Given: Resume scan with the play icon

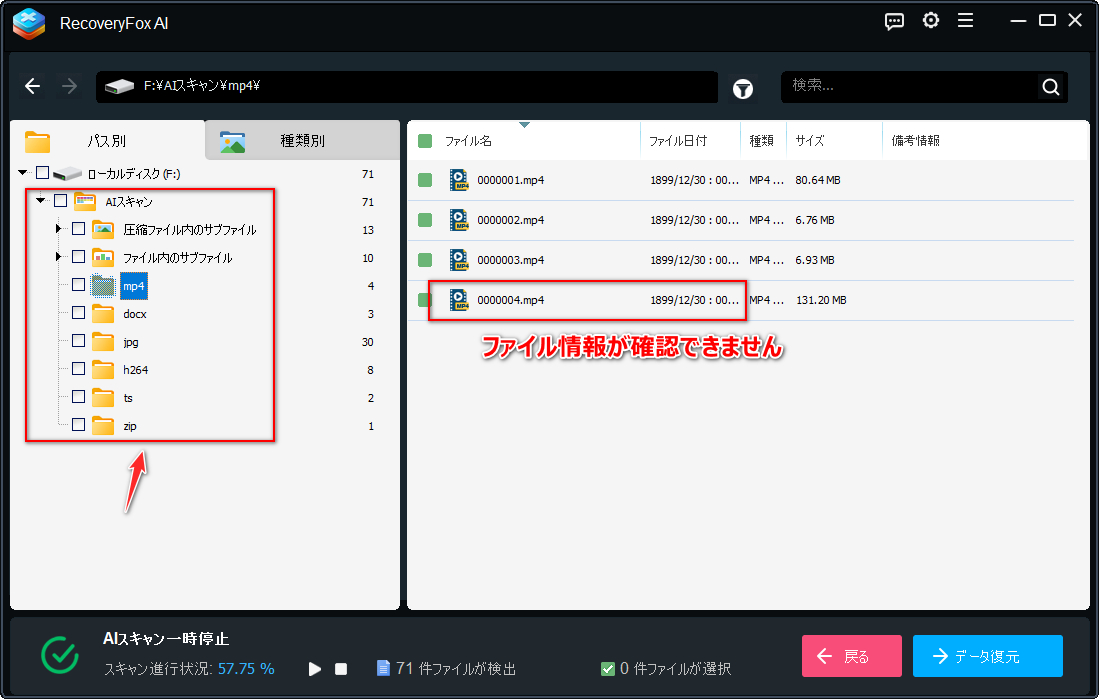Looking at the screenshot, I should coord(315,669).
